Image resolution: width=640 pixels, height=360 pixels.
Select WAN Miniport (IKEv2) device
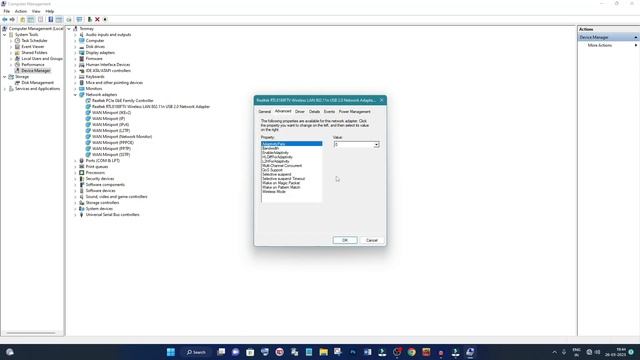(111, 113)
